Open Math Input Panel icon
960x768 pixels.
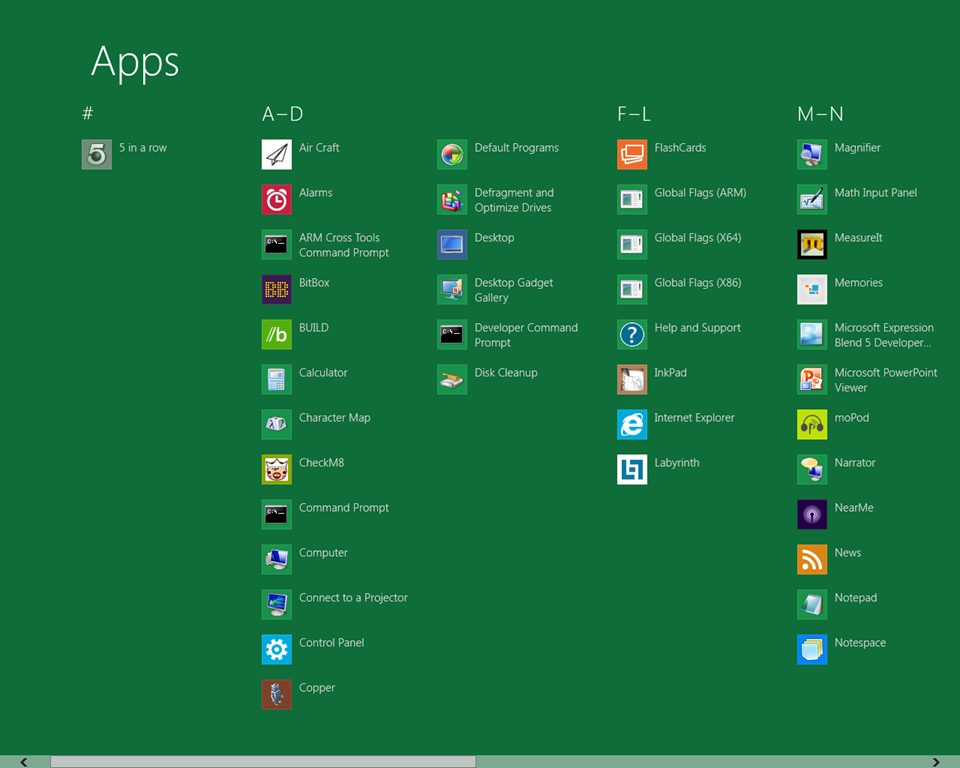(x=812, y=199)
